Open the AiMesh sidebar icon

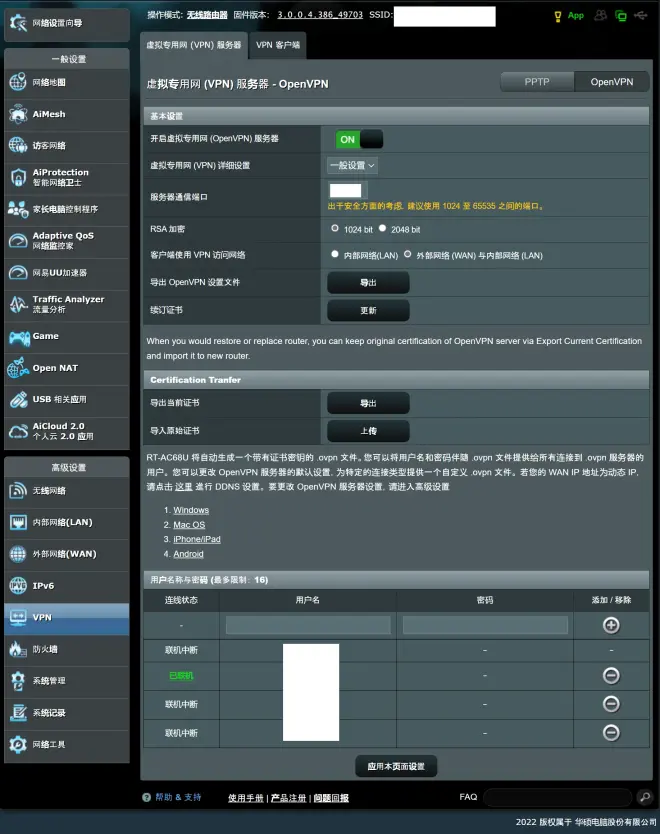coord(18,114)
